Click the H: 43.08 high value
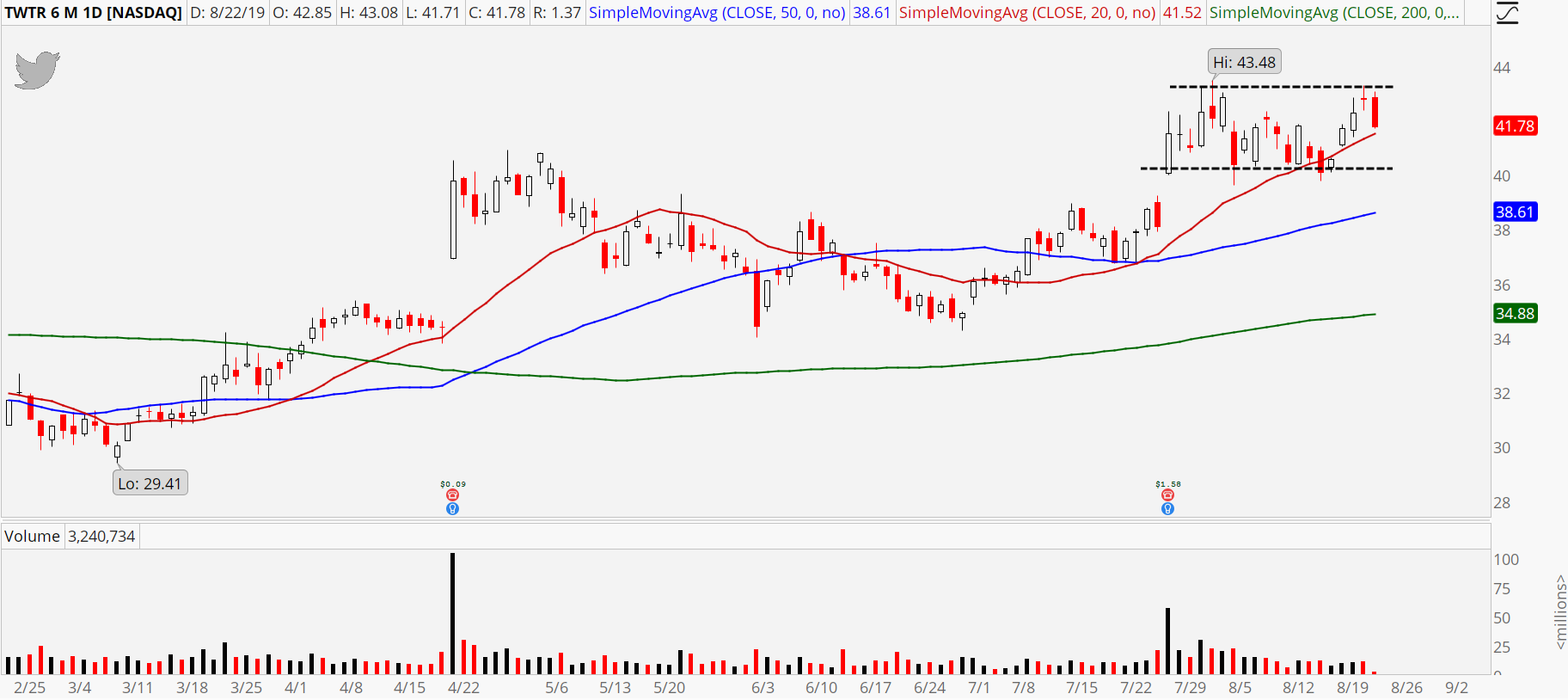The height and width of the screenshot is (700, 1568). [x=369, y=13]
